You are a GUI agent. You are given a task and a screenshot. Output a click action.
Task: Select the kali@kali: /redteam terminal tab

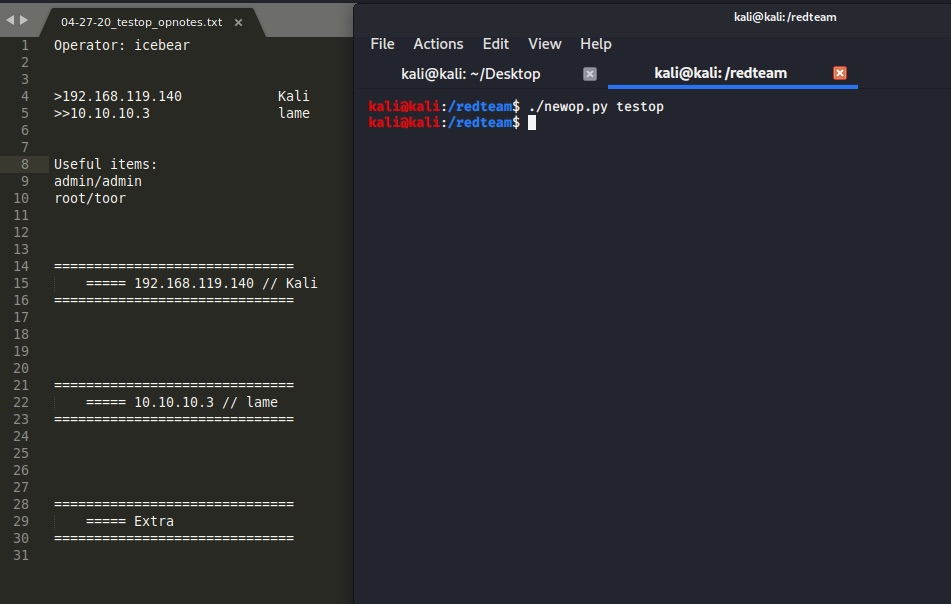[721, 72]
